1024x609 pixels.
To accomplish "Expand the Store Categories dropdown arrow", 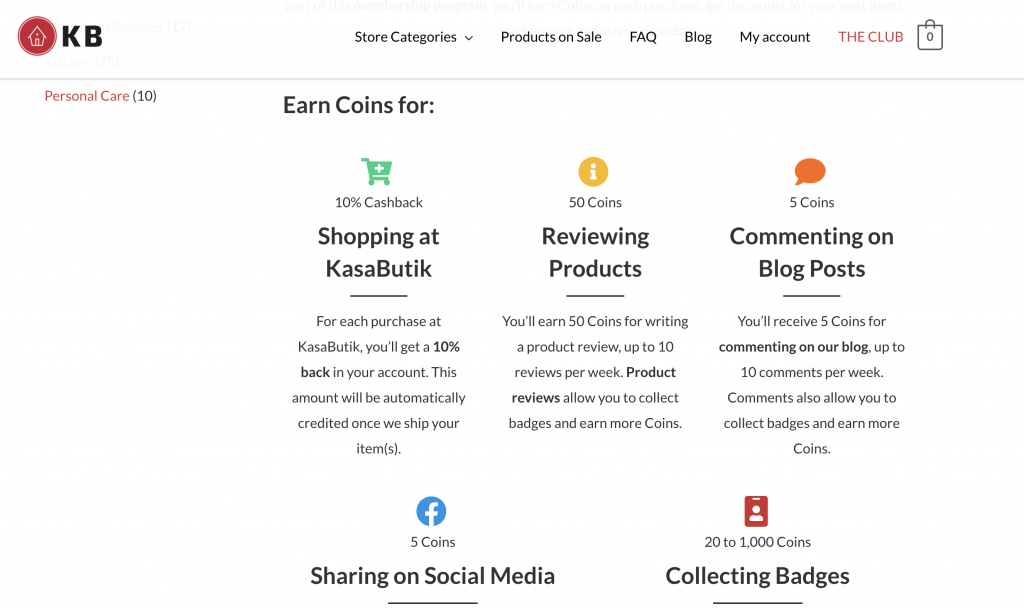I will pyautogui.click(x=467, y=38).
